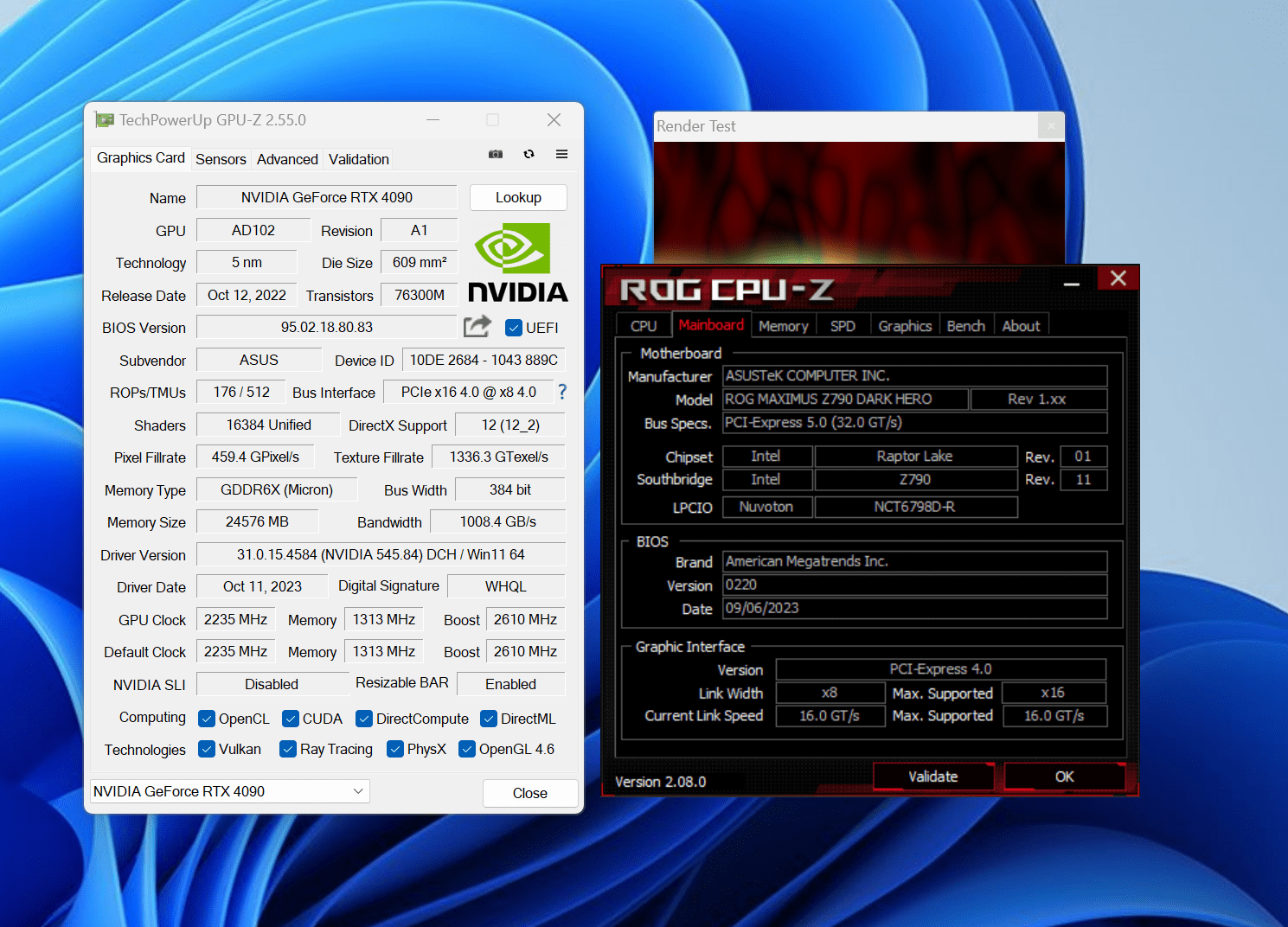
Task: Click the Memory Size 24576 MB field
Action: (257, 521)
